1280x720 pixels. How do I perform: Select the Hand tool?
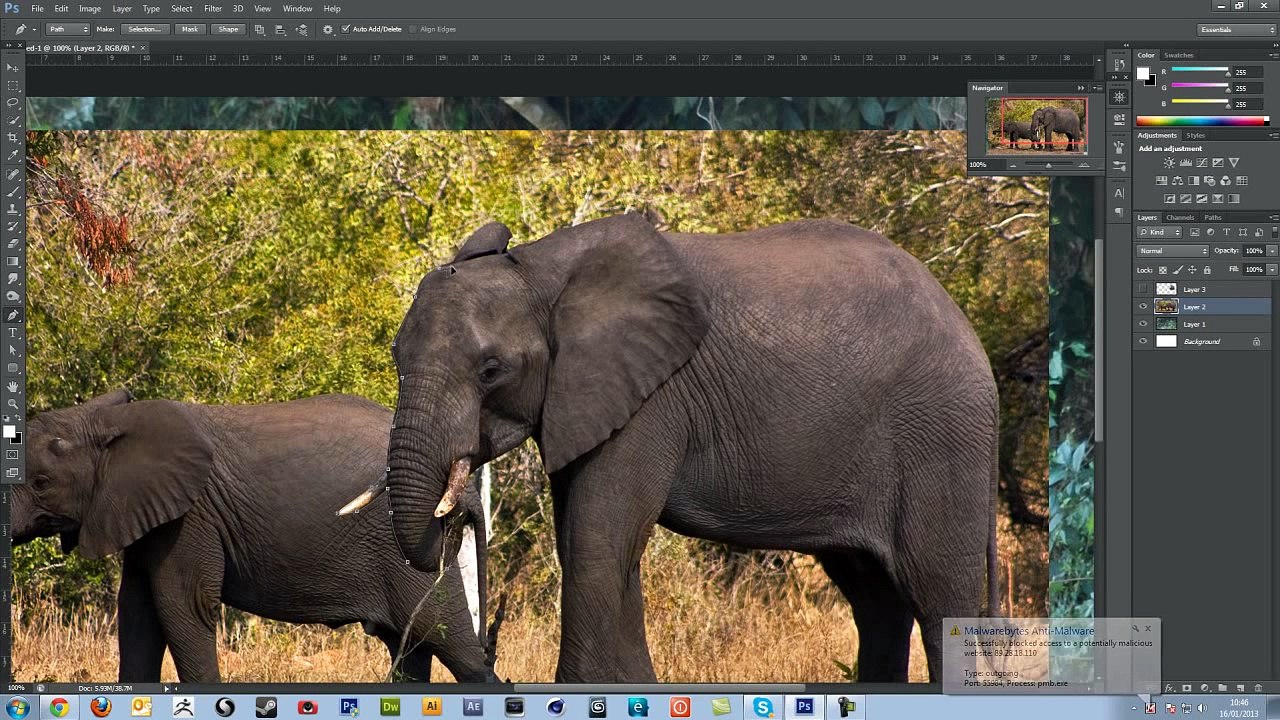[x=13, y=386]
